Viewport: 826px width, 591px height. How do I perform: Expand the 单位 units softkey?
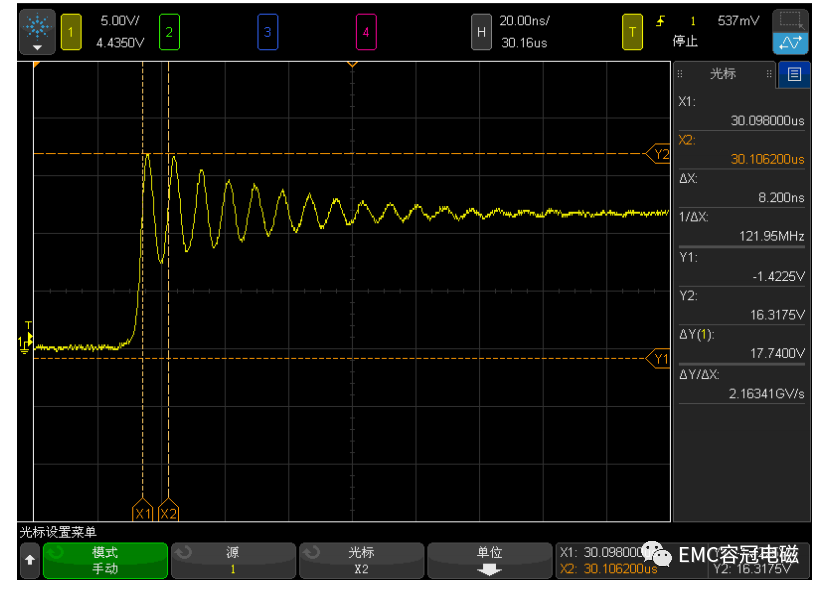click(x=489, y=560)
